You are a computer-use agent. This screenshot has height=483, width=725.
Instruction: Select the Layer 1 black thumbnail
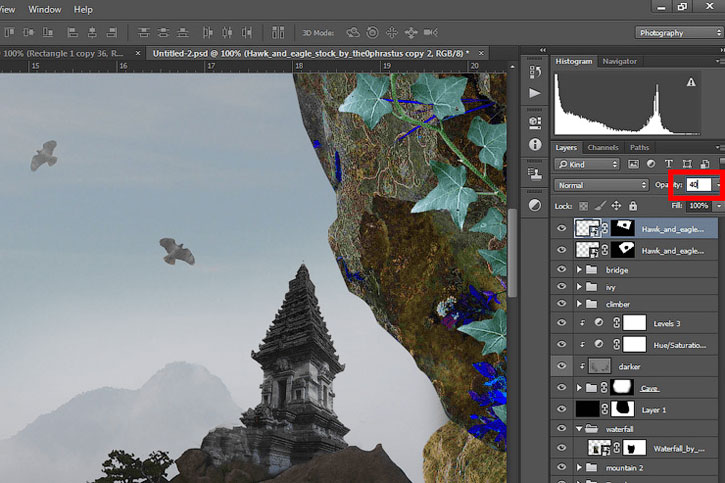(587, 409)
